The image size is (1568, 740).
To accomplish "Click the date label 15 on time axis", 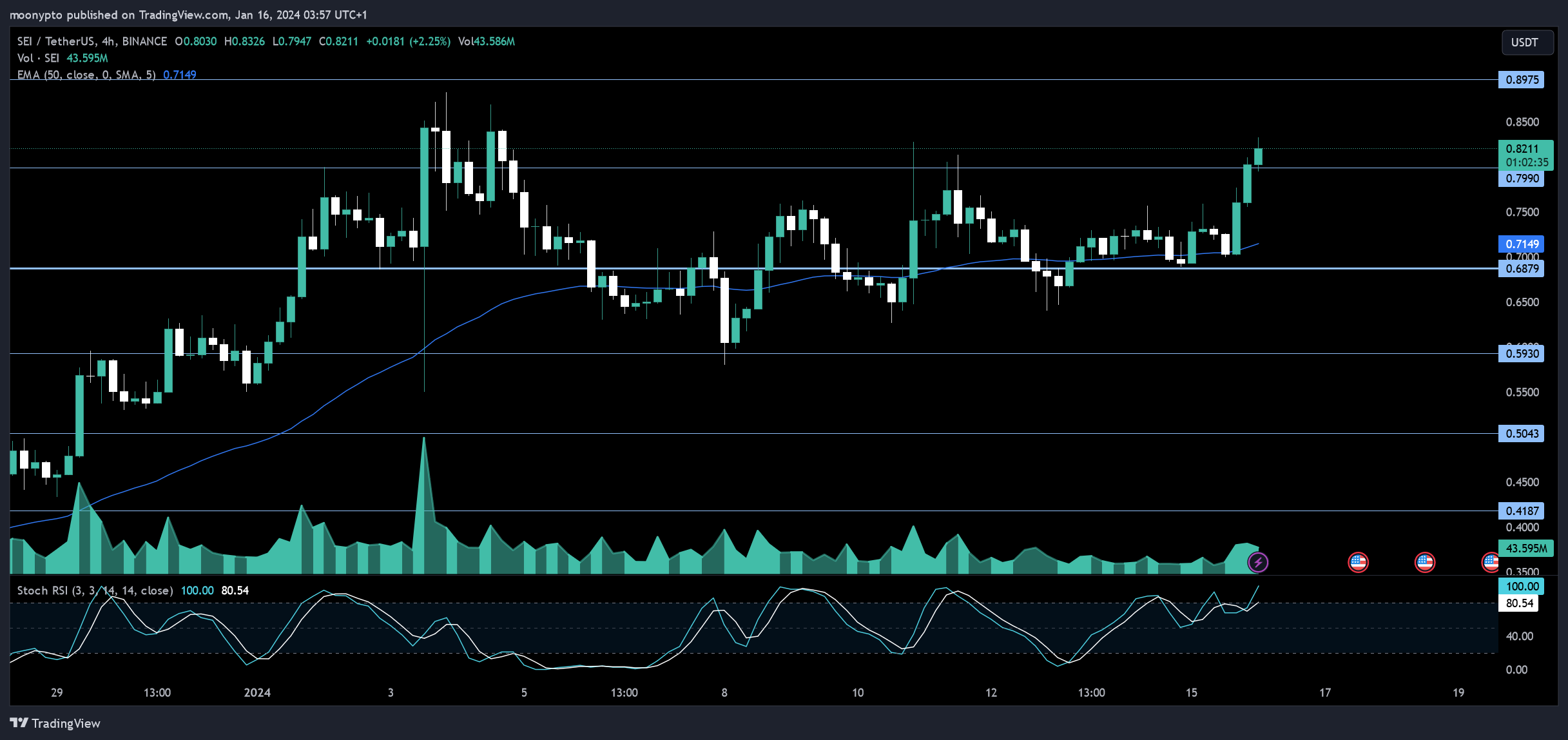I will [x=1191, y=693].
